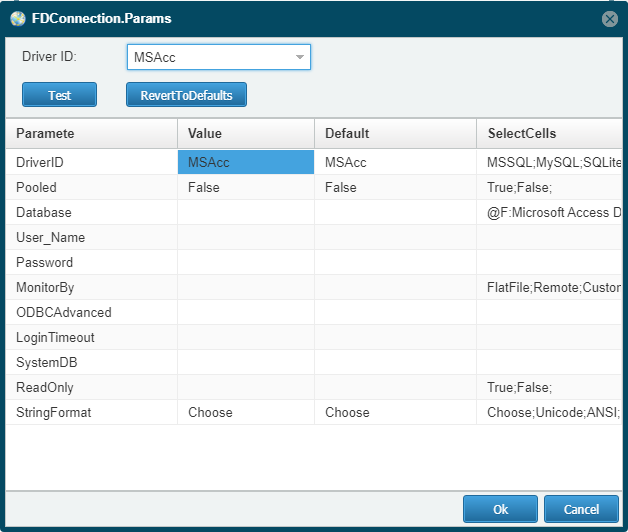Click the RevertToDefaults button
Image resolution: width=628 pixels, height=532 pixels.
(186, 95)
